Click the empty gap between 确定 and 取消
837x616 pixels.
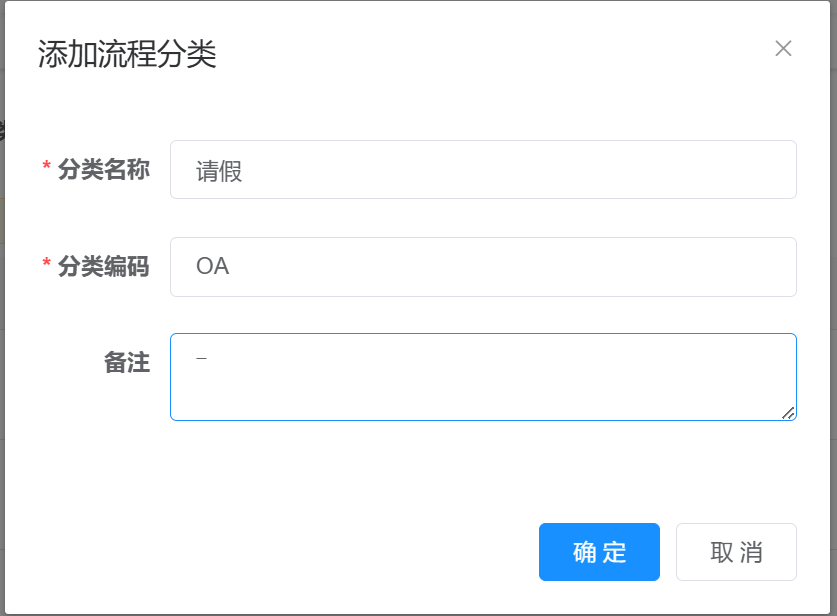(668, 552)
